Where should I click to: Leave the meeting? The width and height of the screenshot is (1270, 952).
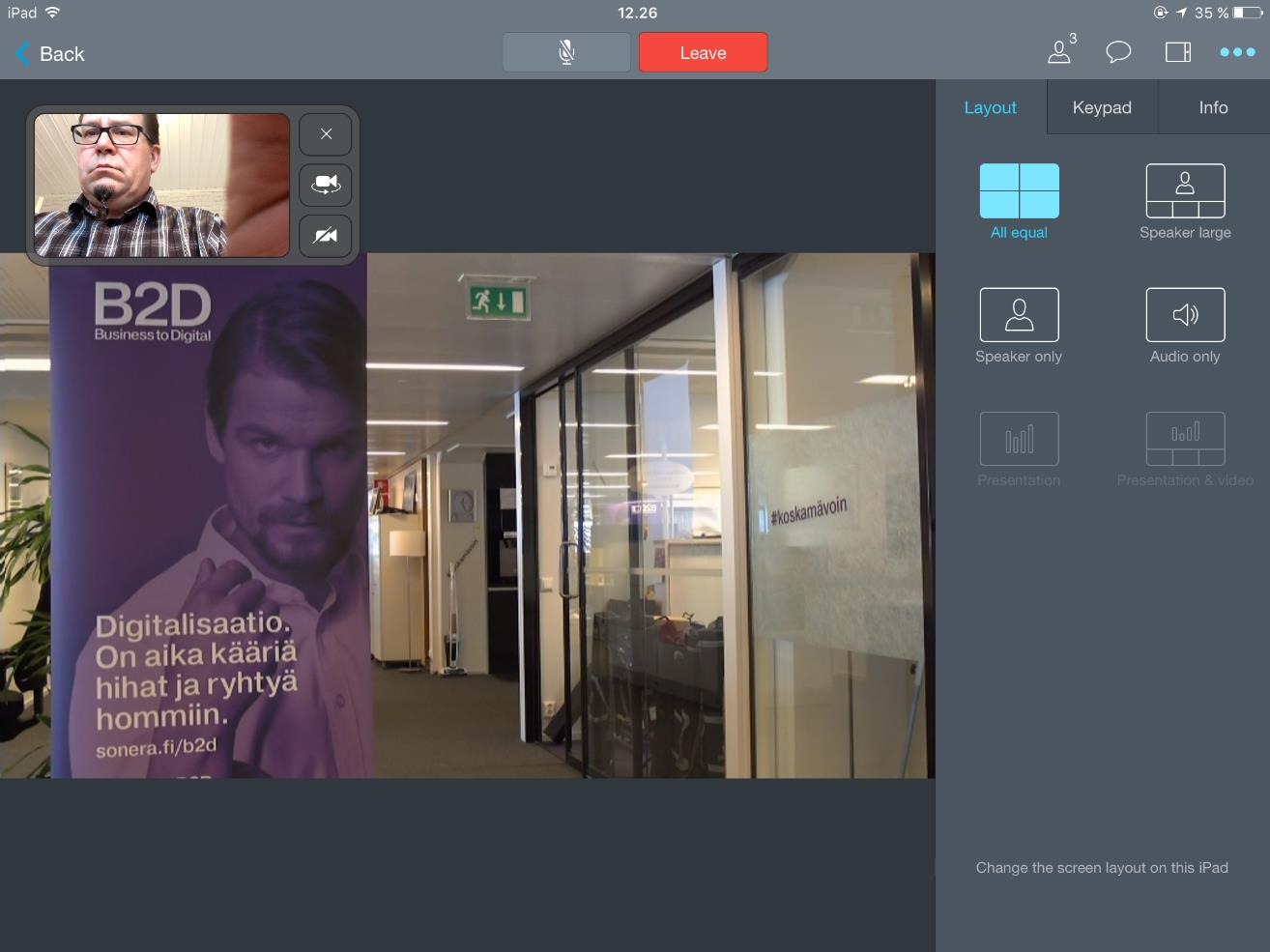click(x=703, y=52)
